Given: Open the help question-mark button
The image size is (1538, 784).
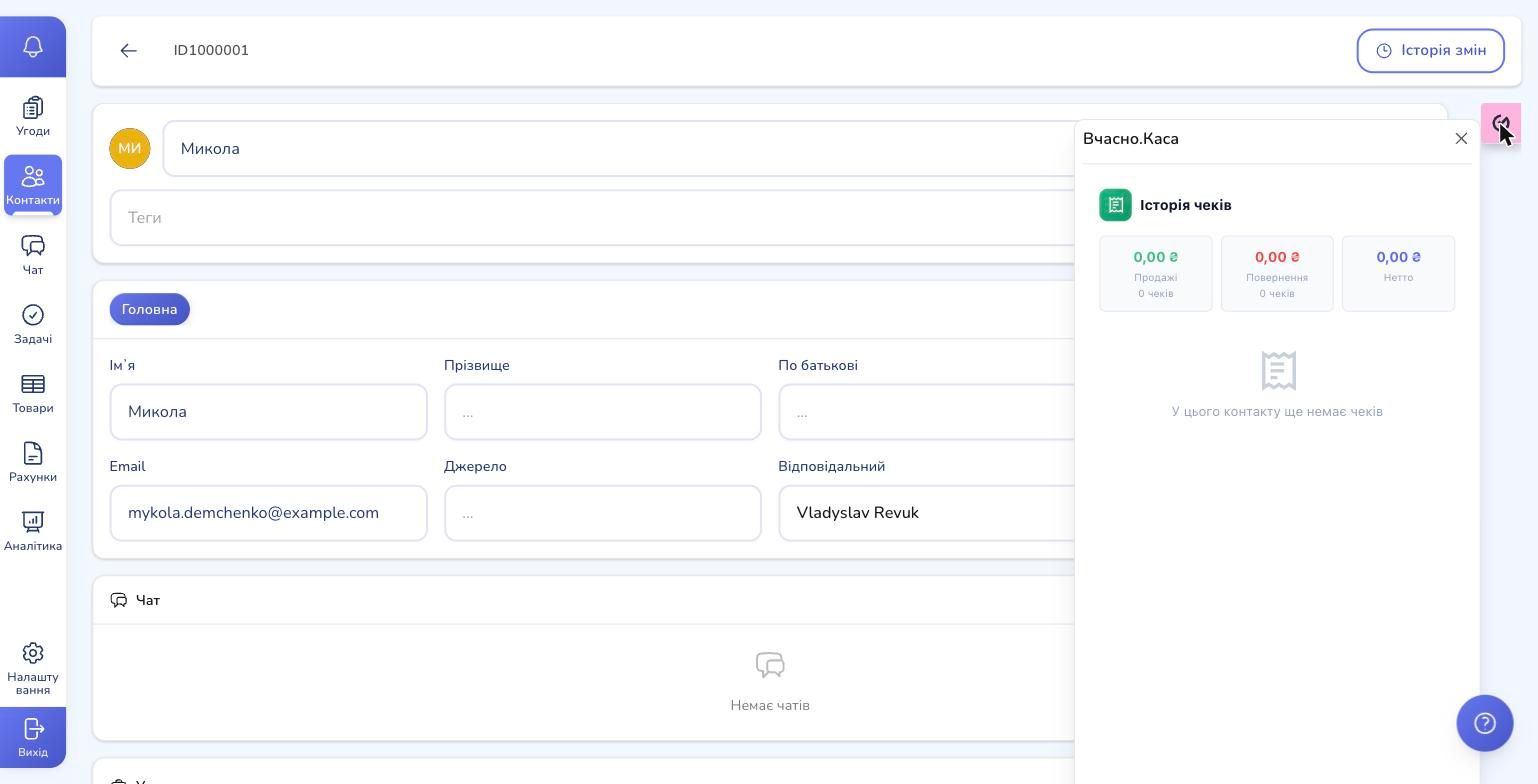Looking at the screenshot, I should (1484, 723).
